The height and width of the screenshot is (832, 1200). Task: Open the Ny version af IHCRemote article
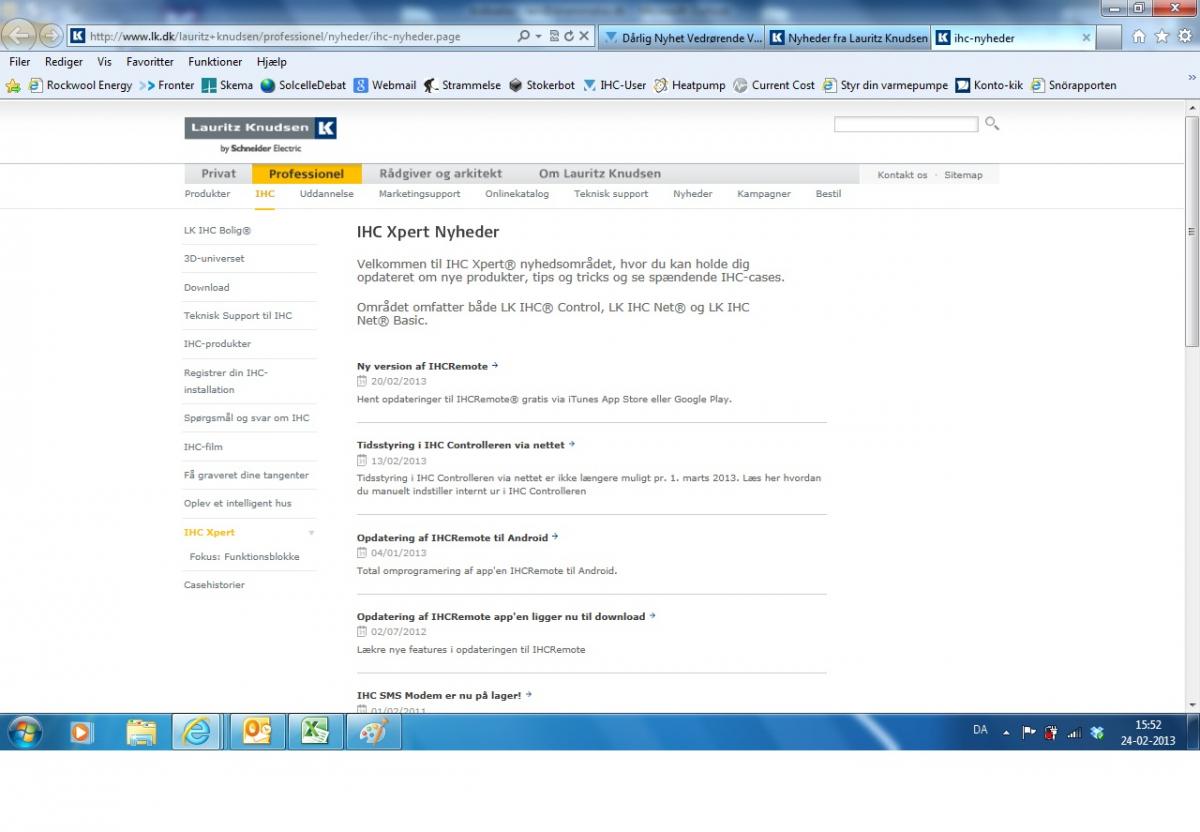(422, 367)
